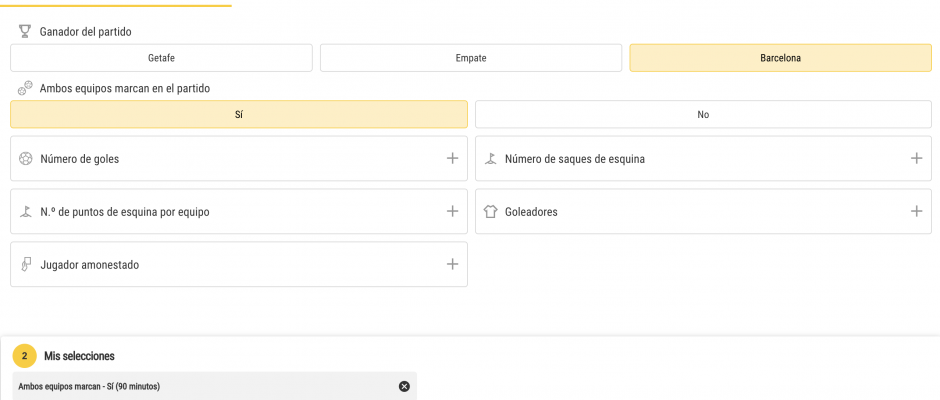This screenshot has width=940, height=400.
Task: Click the football icon in Número de goles
Action: pyautogui.click(x=26, y=158)
